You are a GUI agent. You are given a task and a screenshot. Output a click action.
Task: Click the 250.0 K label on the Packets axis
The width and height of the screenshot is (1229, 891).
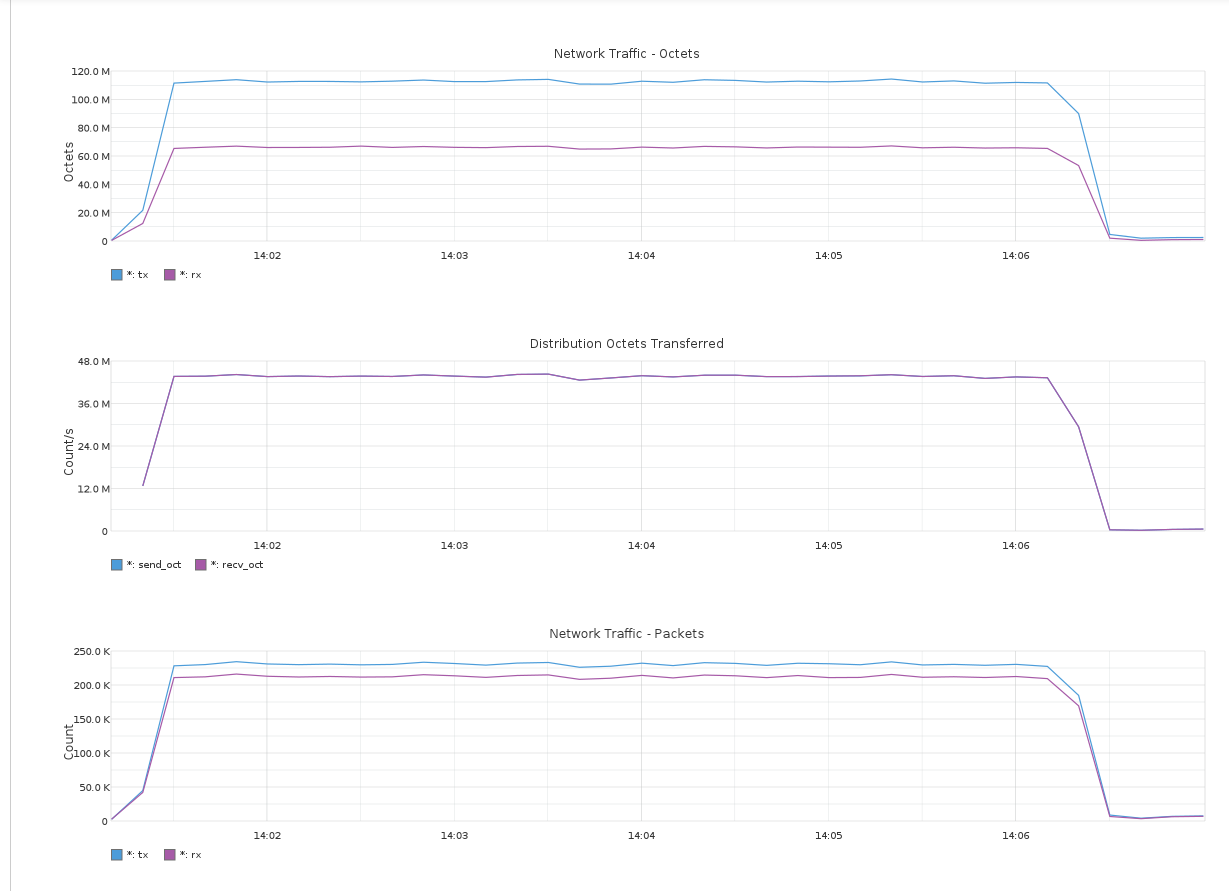(91, 651)
